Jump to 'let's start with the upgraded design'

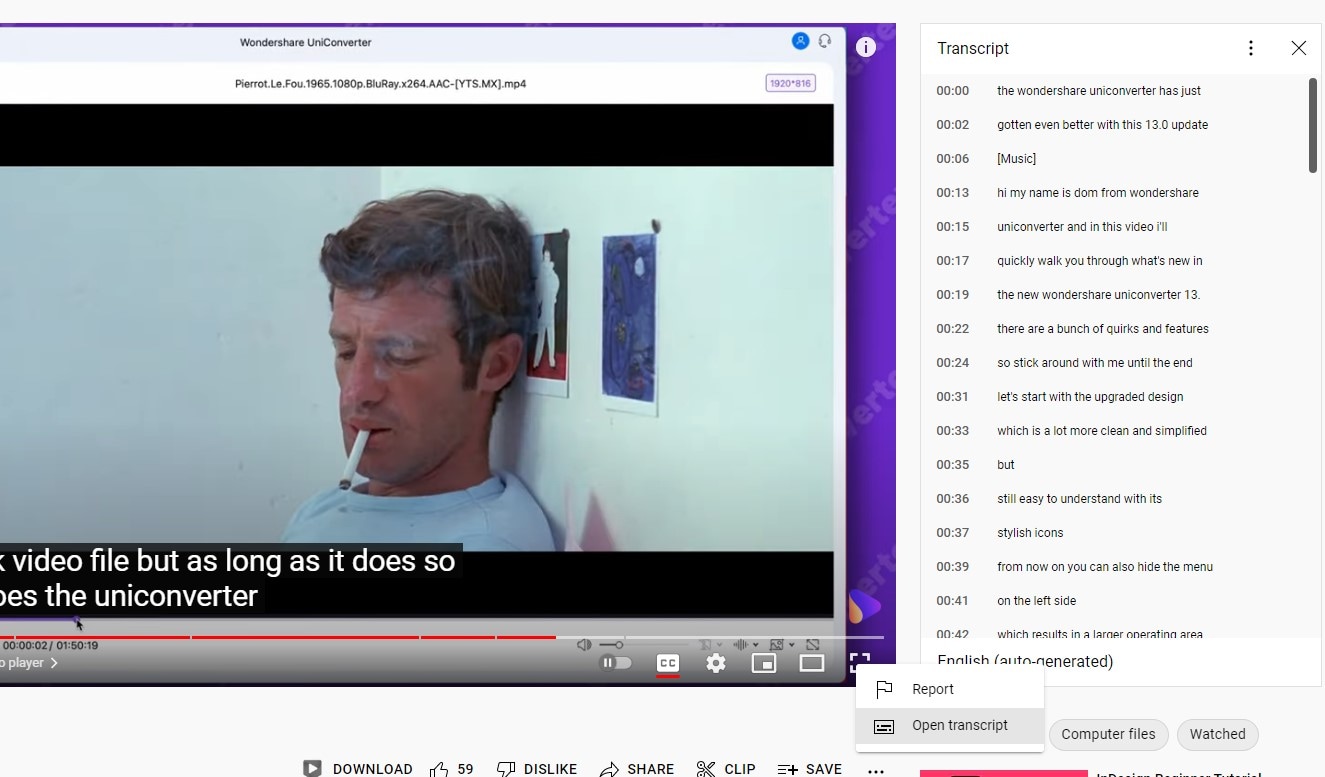[1114, 397]
